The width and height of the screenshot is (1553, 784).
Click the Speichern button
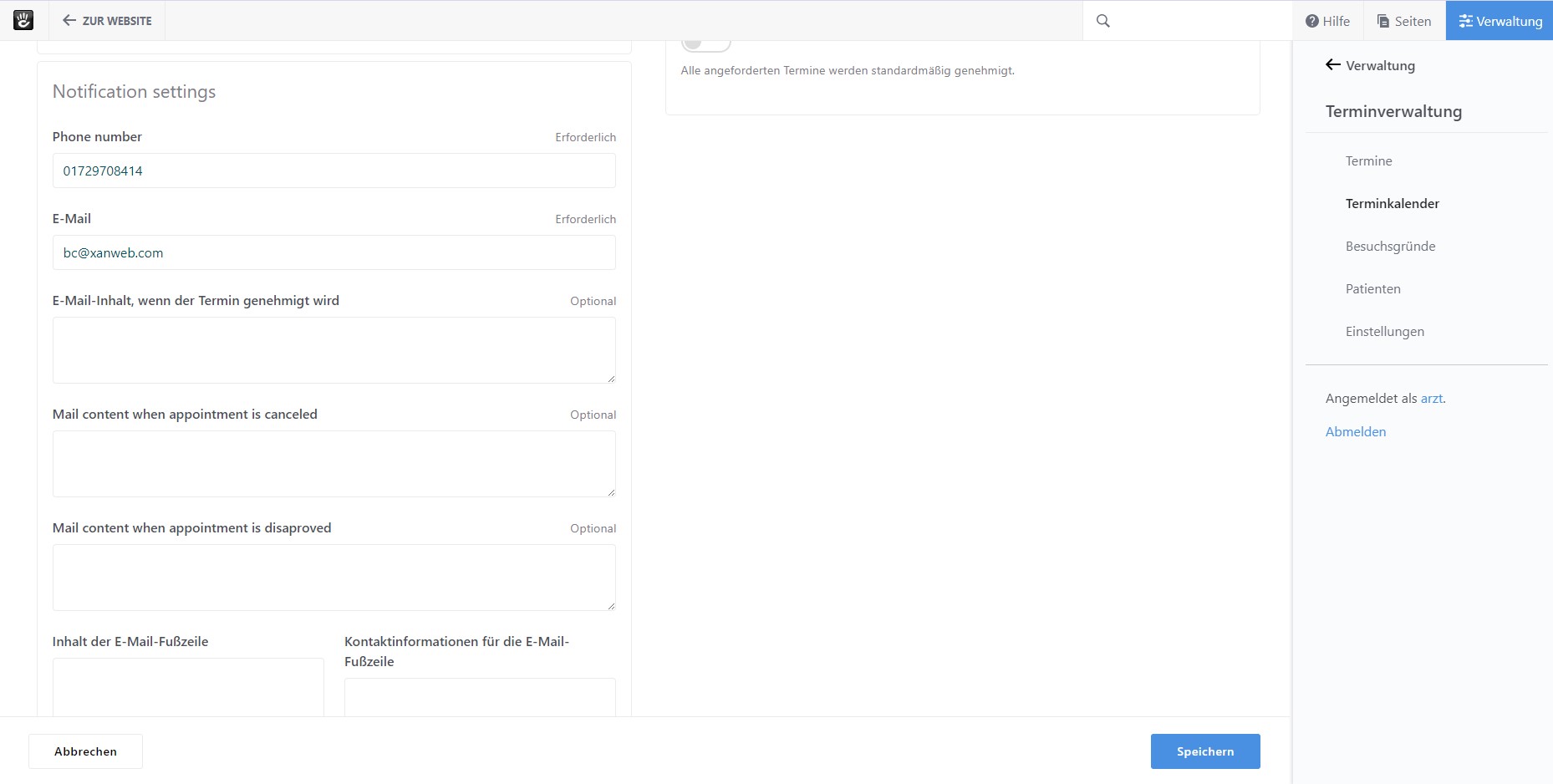pos(1205,751)
